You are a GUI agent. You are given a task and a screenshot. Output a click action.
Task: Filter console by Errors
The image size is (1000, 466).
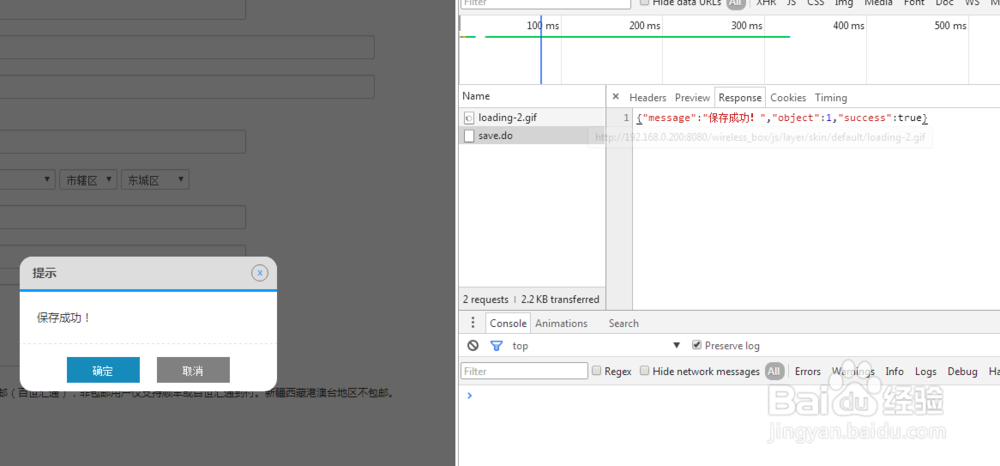coord(807,371)
